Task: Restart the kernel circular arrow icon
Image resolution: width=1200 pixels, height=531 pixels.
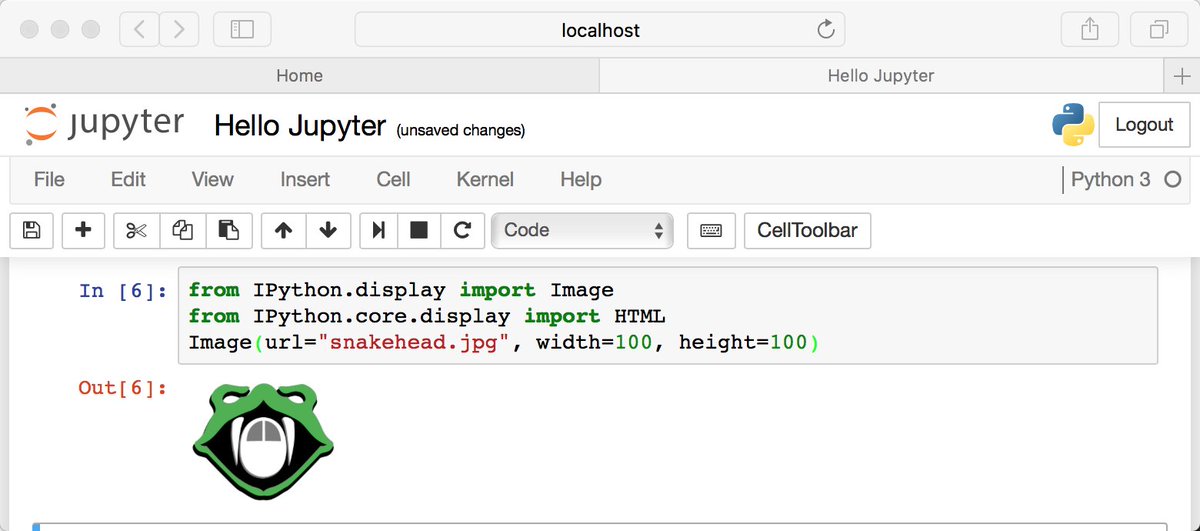Action: 462,230
